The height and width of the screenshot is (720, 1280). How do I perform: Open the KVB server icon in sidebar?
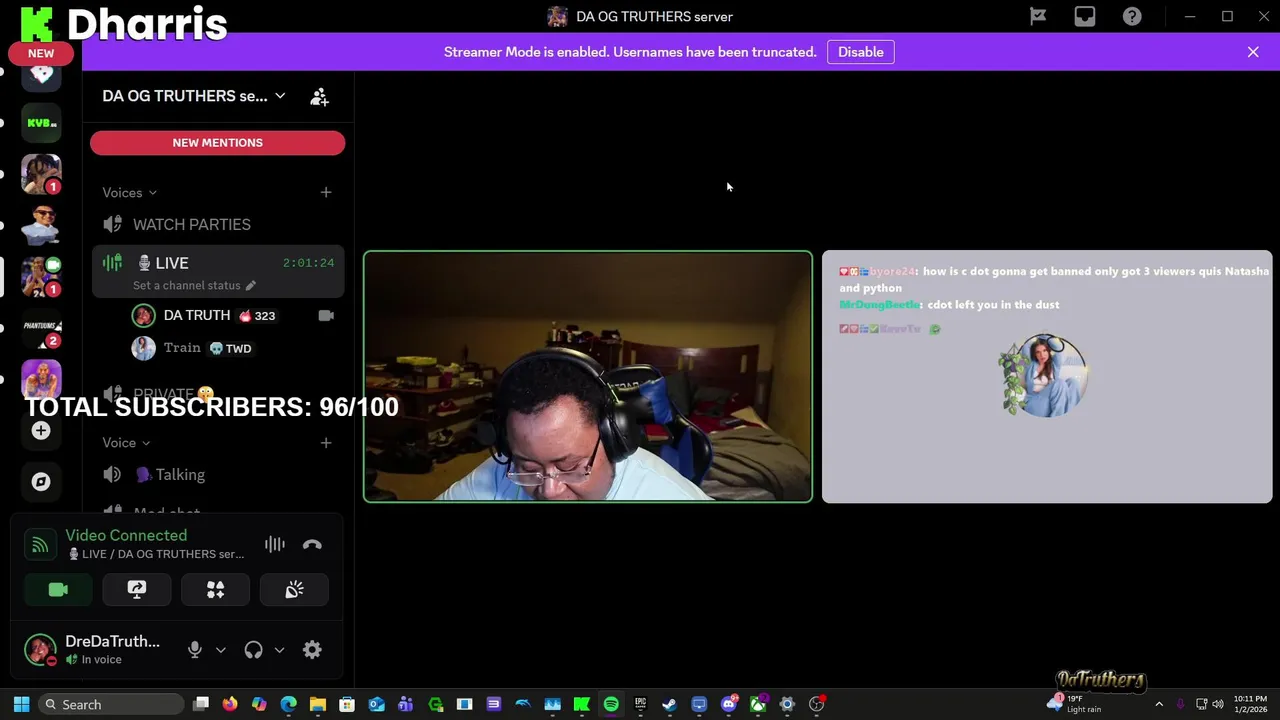41,123
